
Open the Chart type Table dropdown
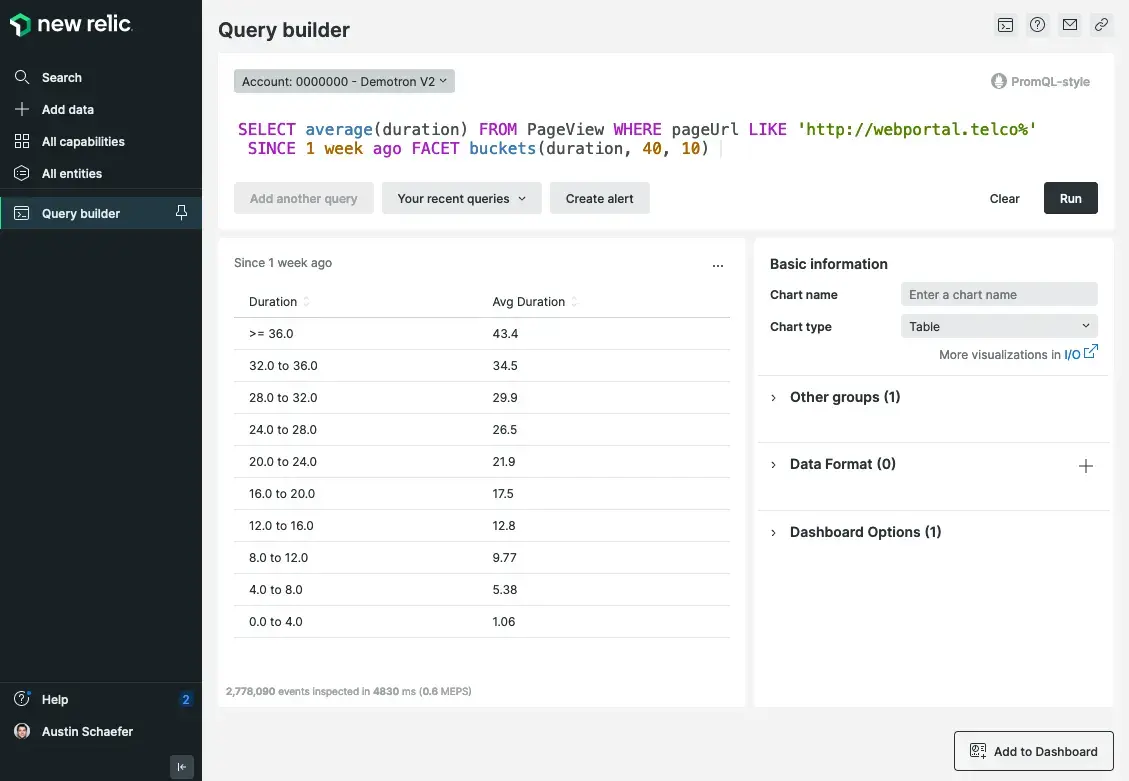(998, 327)
